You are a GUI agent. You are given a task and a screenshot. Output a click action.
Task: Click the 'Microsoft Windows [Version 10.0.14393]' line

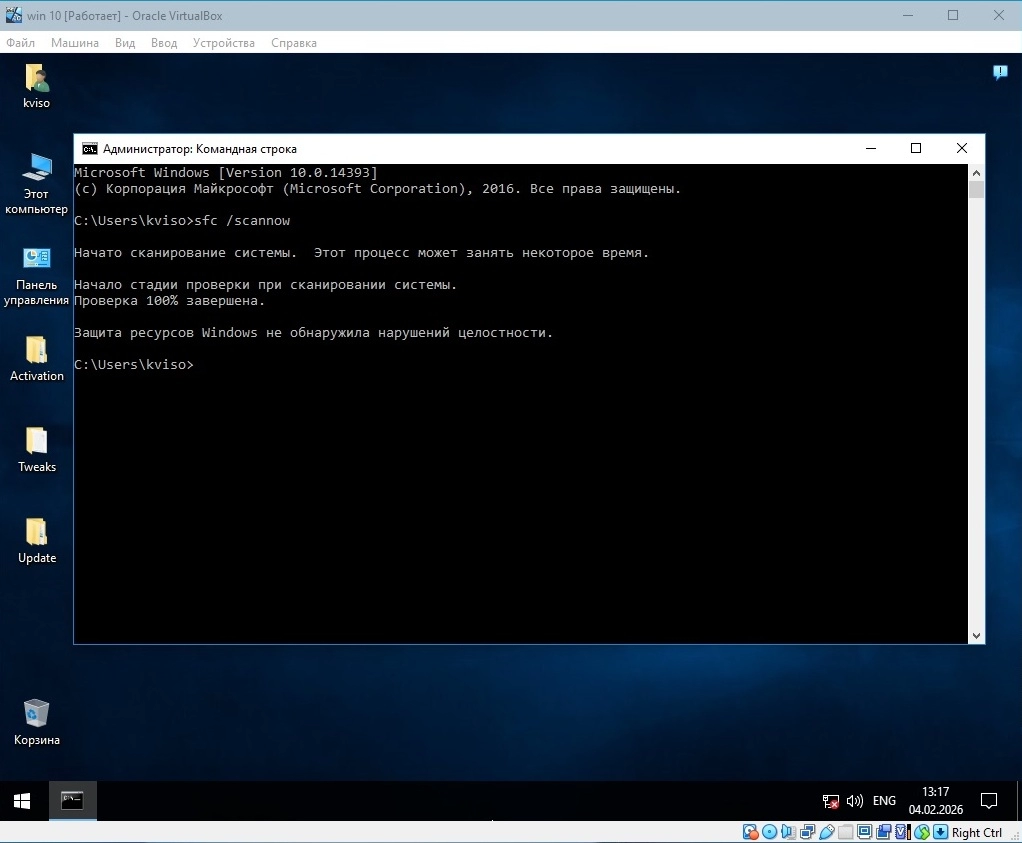(226, 172)
